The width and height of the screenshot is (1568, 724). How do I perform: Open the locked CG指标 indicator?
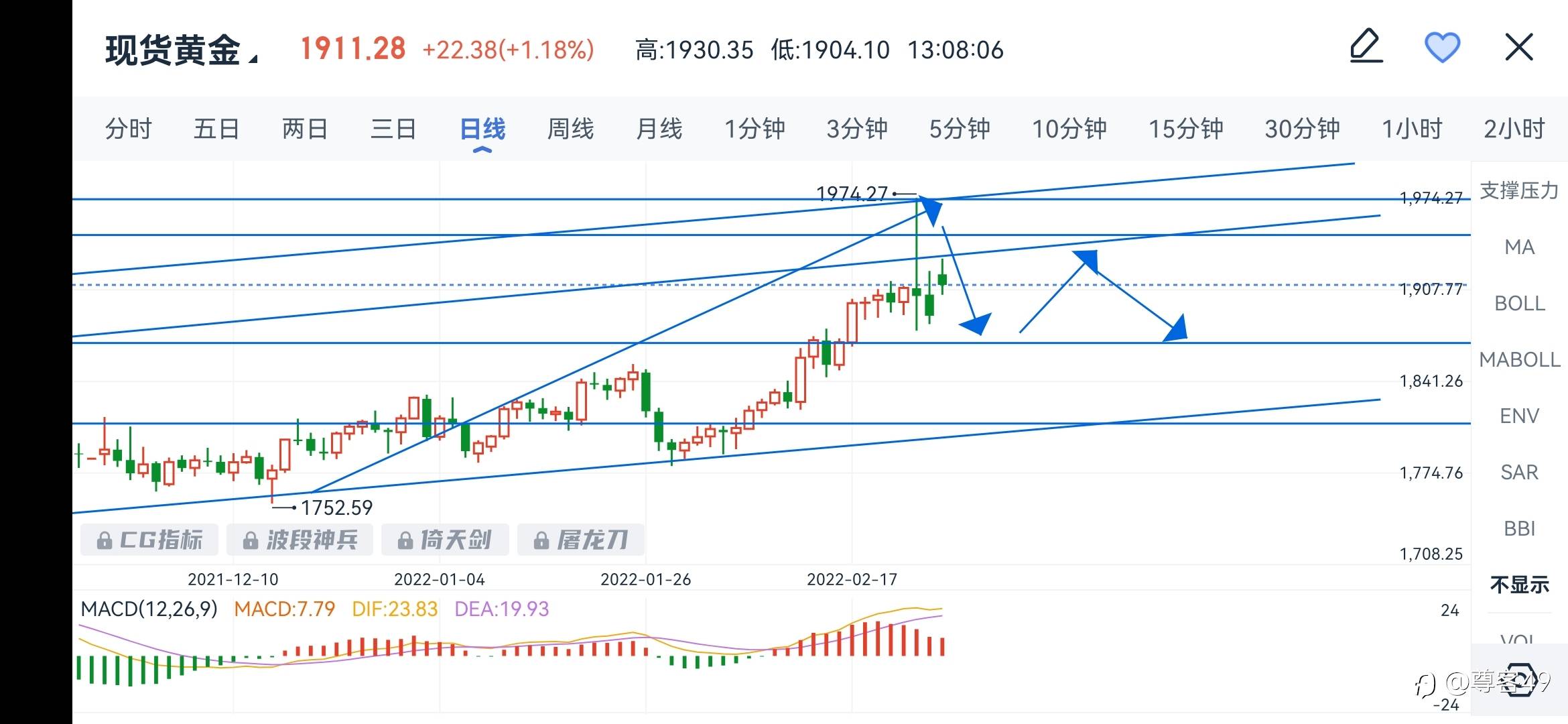(x=149, y=540)
